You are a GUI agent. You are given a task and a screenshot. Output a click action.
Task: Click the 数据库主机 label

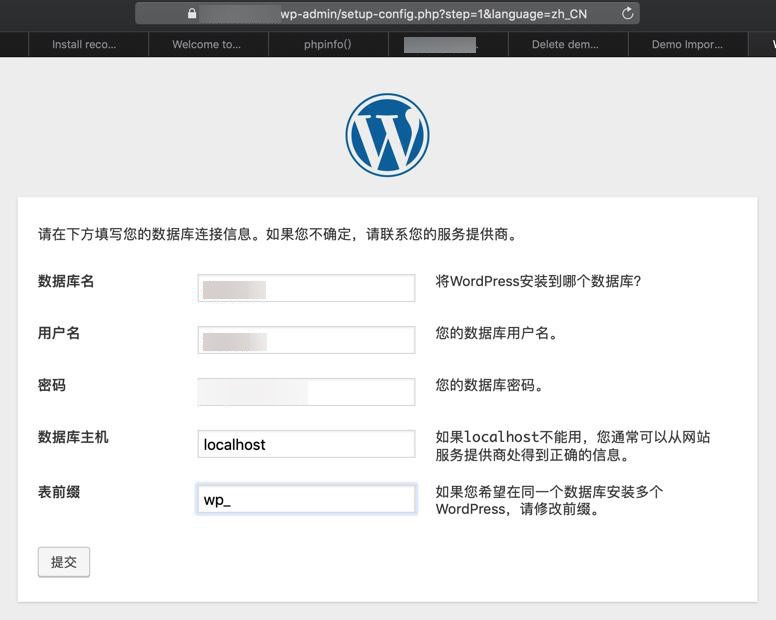pos(73,437)
